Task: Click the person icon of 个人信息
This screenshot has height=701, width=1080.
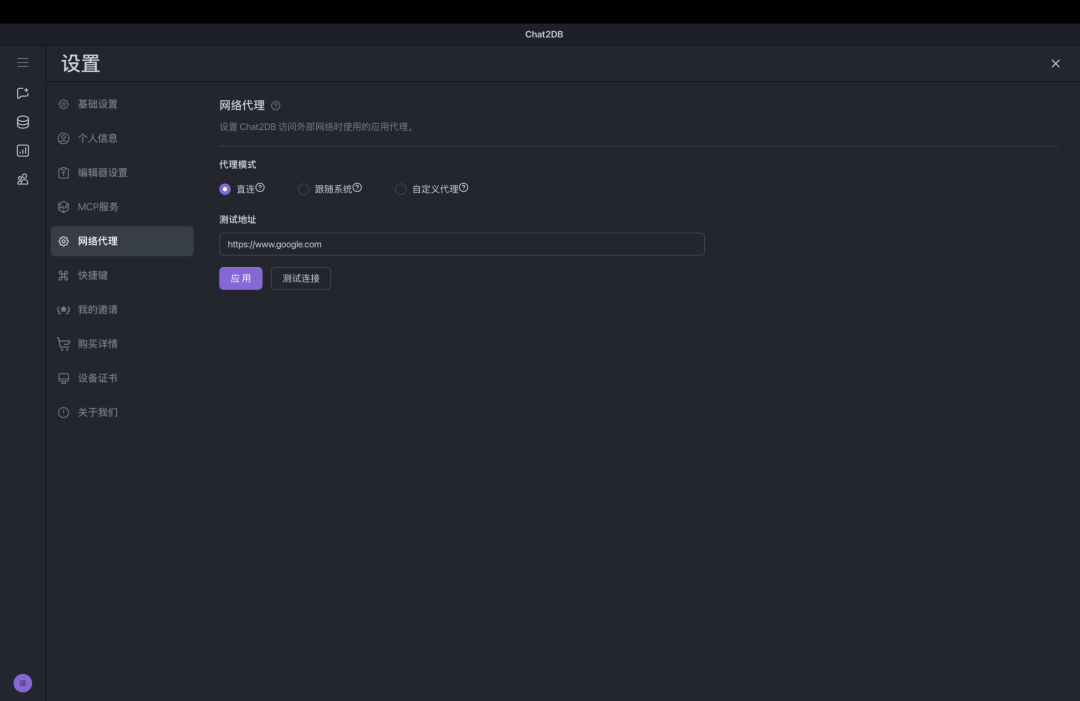Action: (x=63, y=138)
